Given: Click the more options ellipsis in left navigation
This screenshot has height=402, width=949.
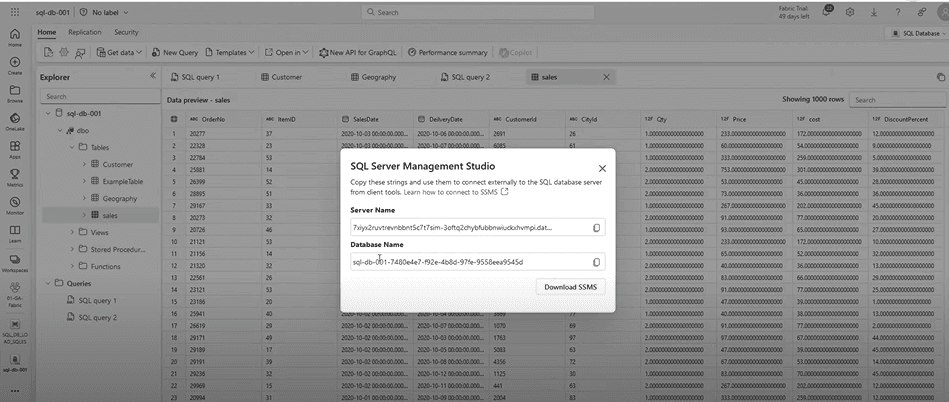Looking at the screenshot, I should pyautogui.click(x=15, y=390).
